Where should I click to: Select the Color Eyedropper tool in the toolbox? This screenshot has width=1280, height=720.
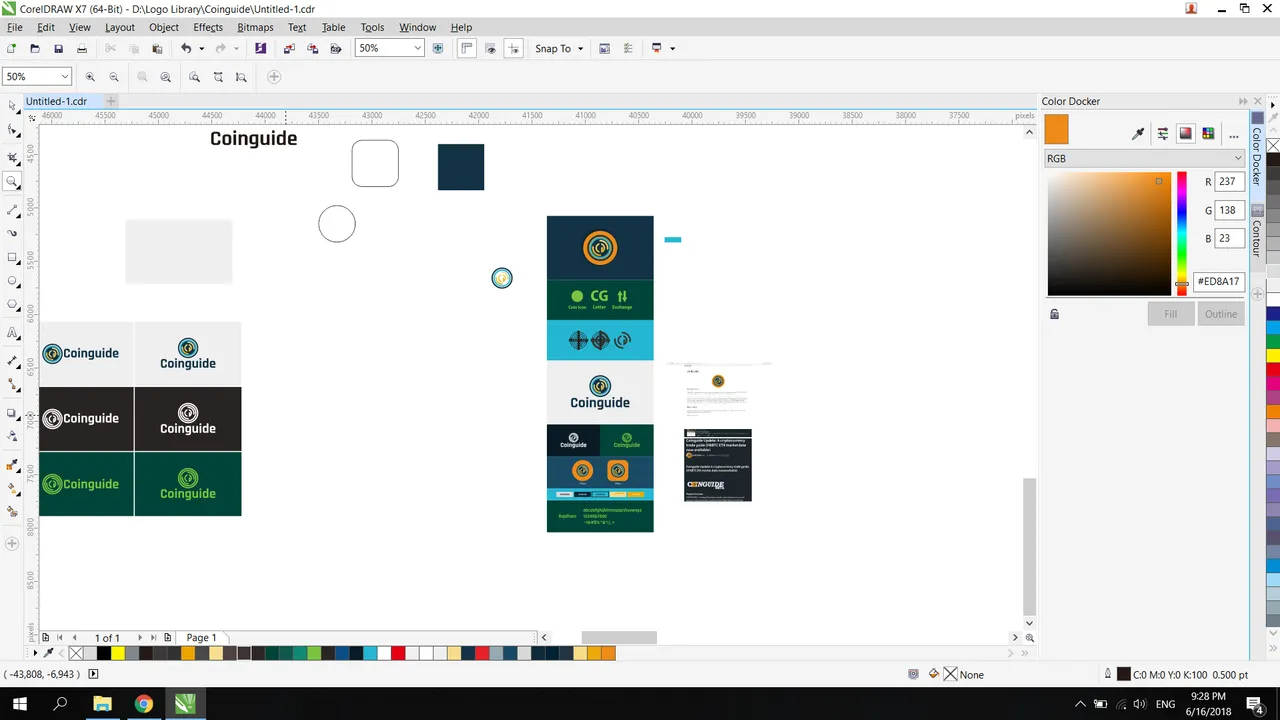(x=12, y=465)
